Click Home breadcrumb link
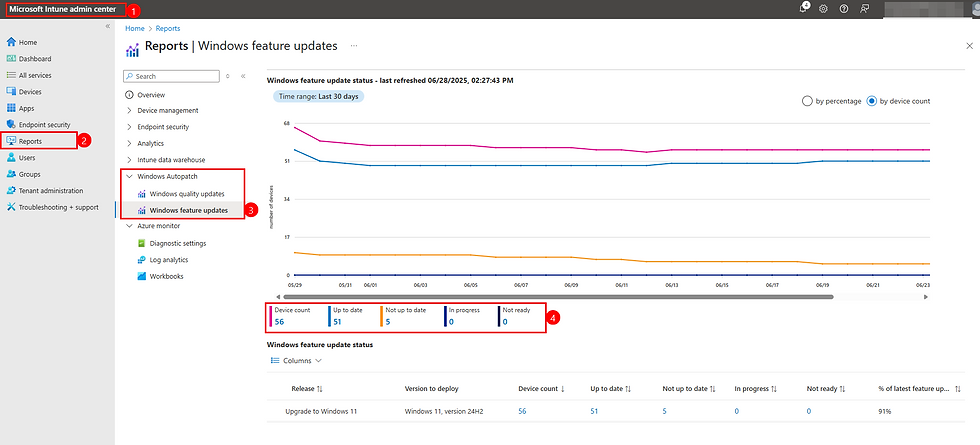Image resolution: width=980 pixels, height=445 pixels. (134, 29)
